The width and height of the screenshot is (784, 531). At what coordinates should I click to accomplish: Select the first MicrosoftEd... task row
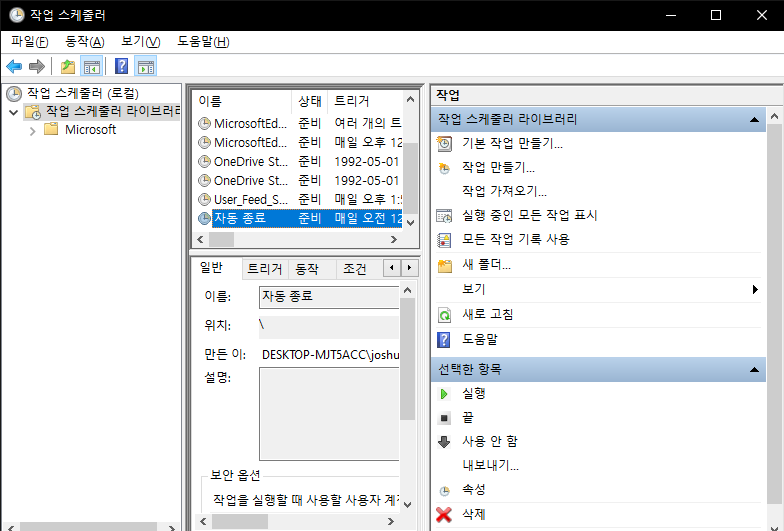click(300, 124)
